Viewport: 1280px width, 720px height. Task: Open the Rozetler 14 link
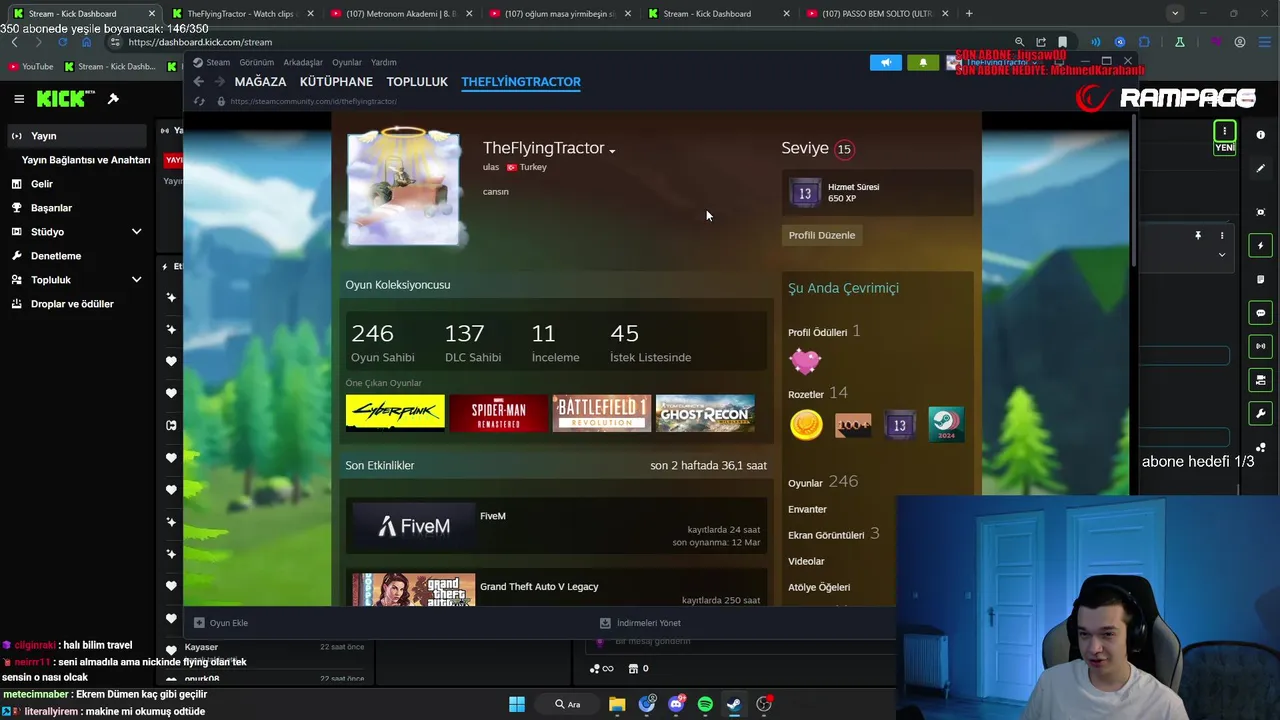tap(818, 394)
